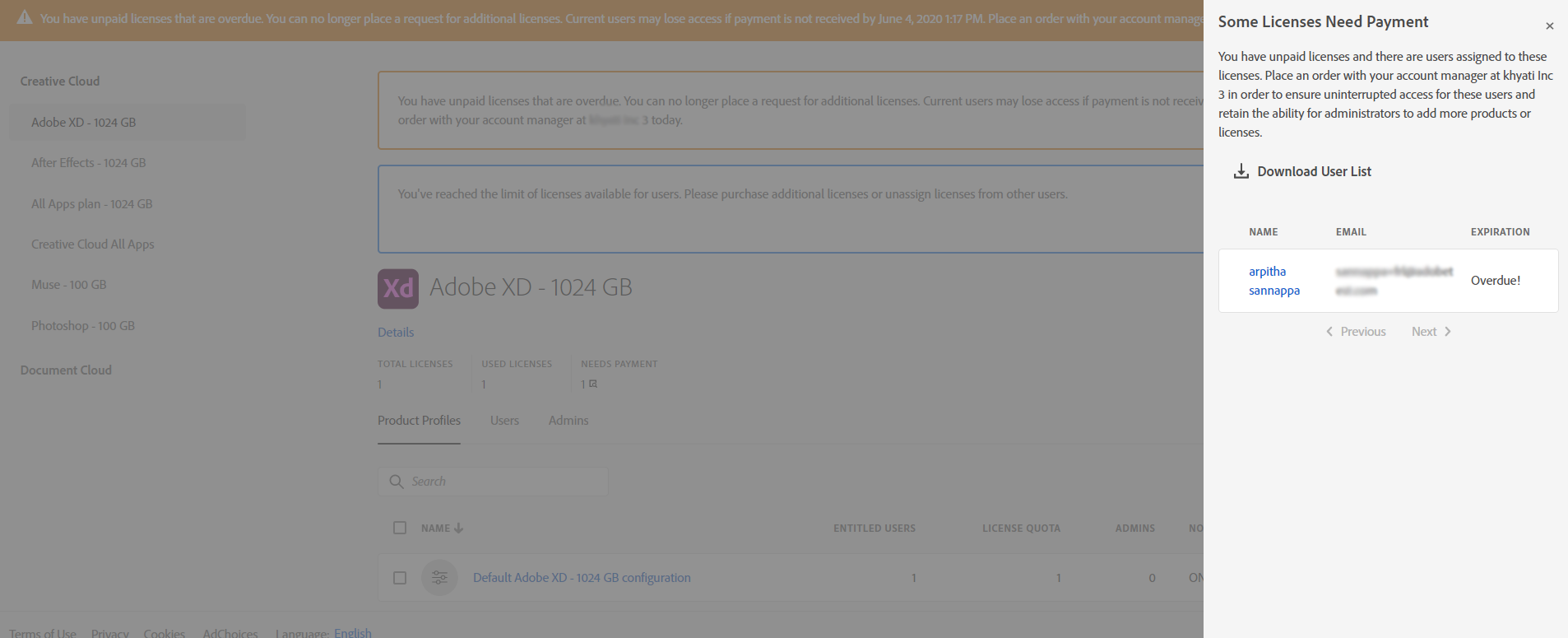
Task: Click the warning triangle icon in top banner
Action: (25, 17)
